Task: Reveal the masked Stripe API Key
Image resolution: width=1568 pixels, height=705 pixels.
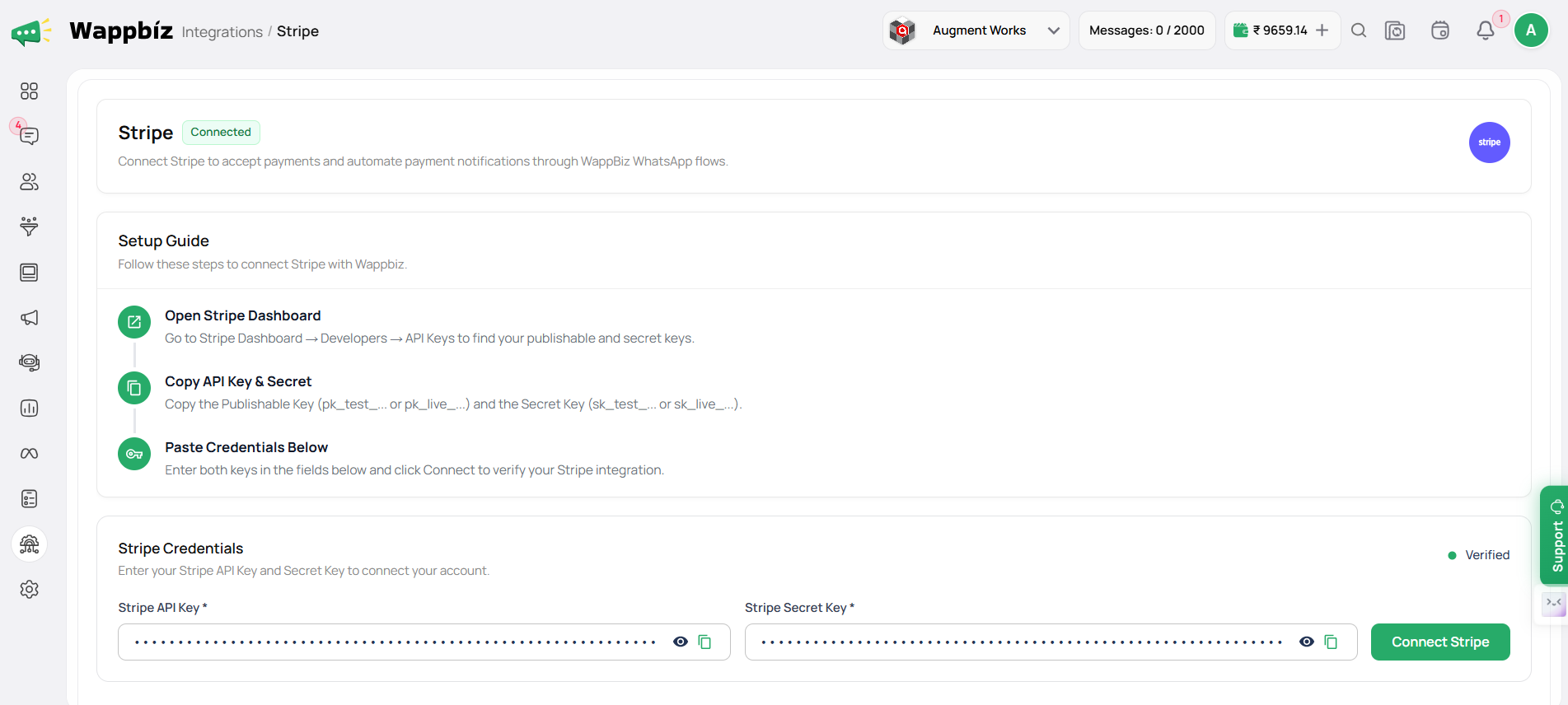Action: pos(681,642)
